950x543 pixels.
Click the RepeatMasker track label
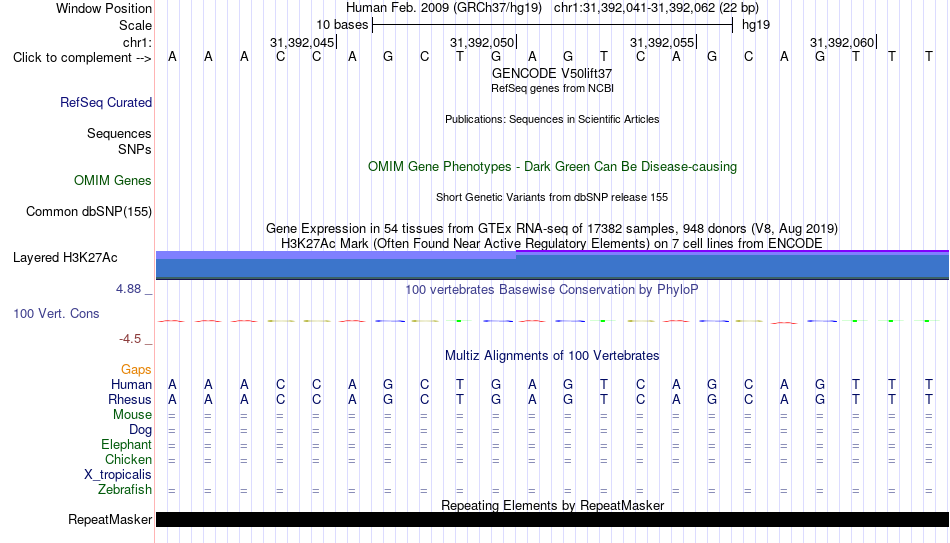click(110, 519)
